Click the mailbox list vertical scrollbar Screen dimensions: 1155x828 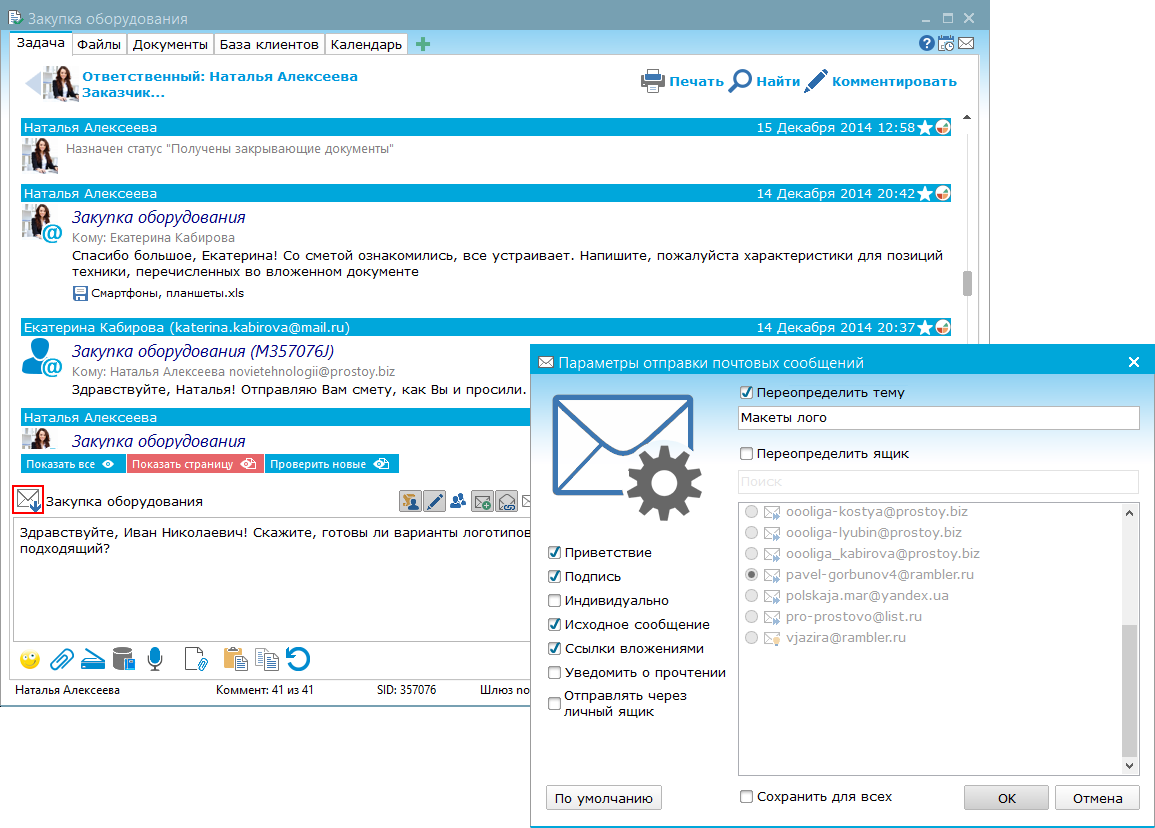(1130, 690)
